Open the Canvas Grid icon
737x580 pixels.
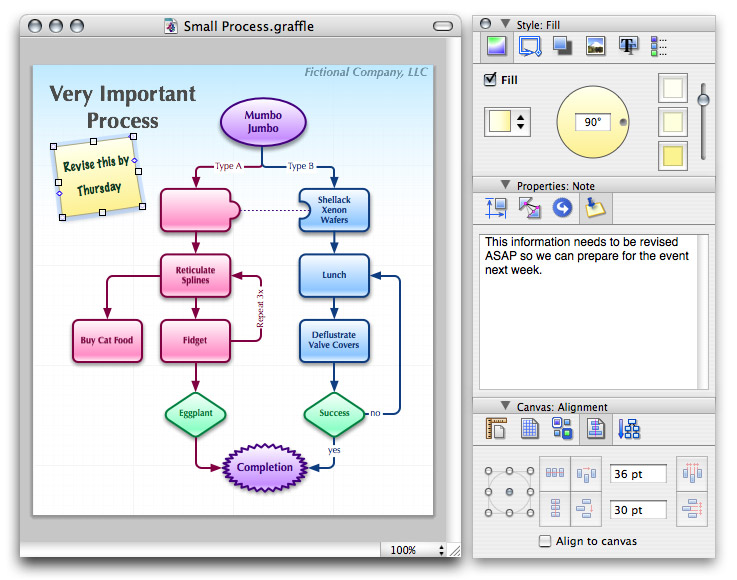(x=530, y=429)
